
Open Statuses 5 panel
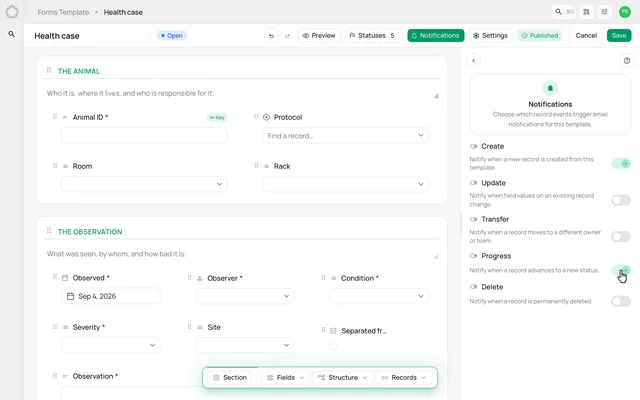tap(373, 36)
